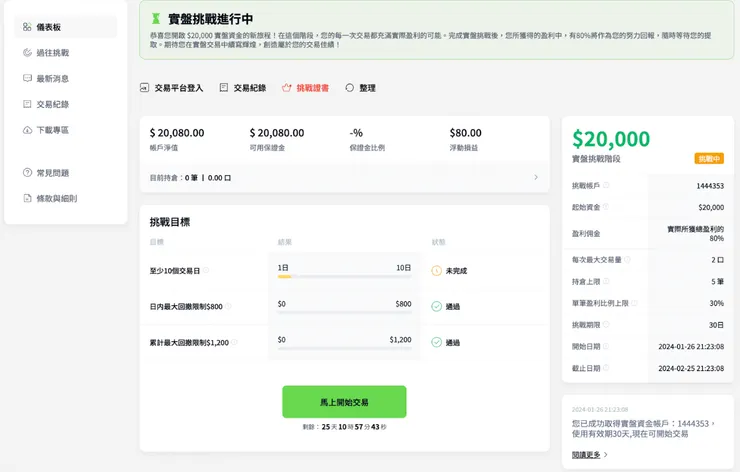Screen dimensions: 740x472
Task: Click the 常見問題 question mark icon
Action: 27,172
